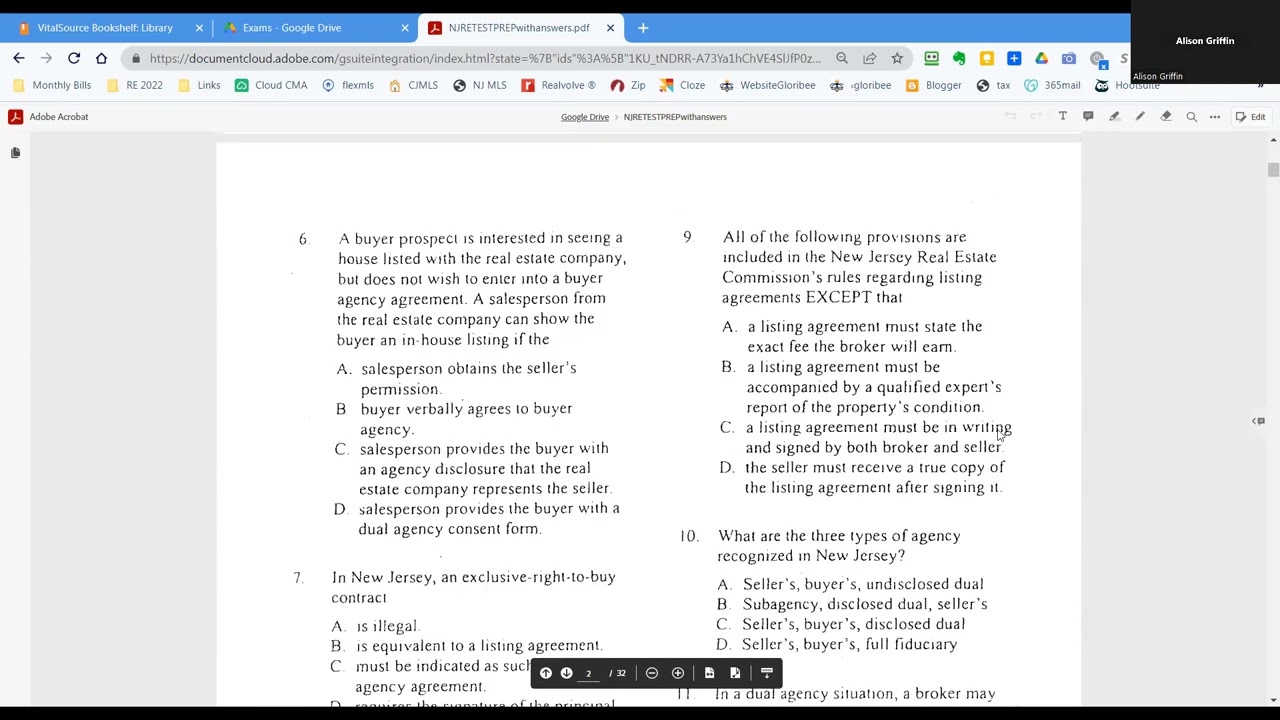1280x720 pixels.
Task: Bookmark this page with the star
Action: tap(897, 58)
